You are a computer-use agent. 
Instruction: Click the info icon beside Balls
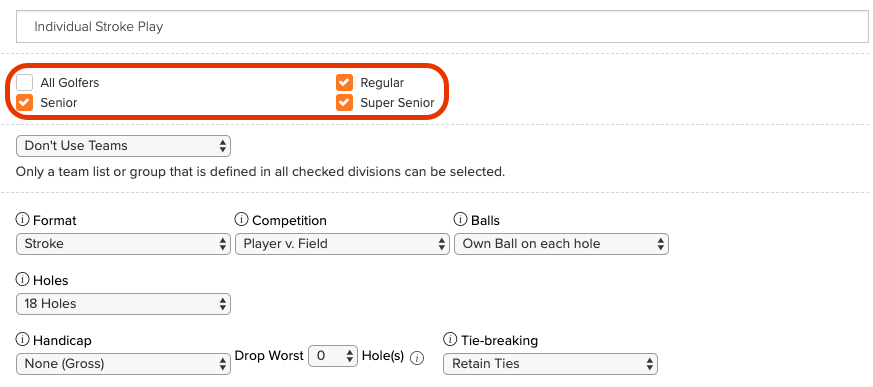(x=460, y=220)
